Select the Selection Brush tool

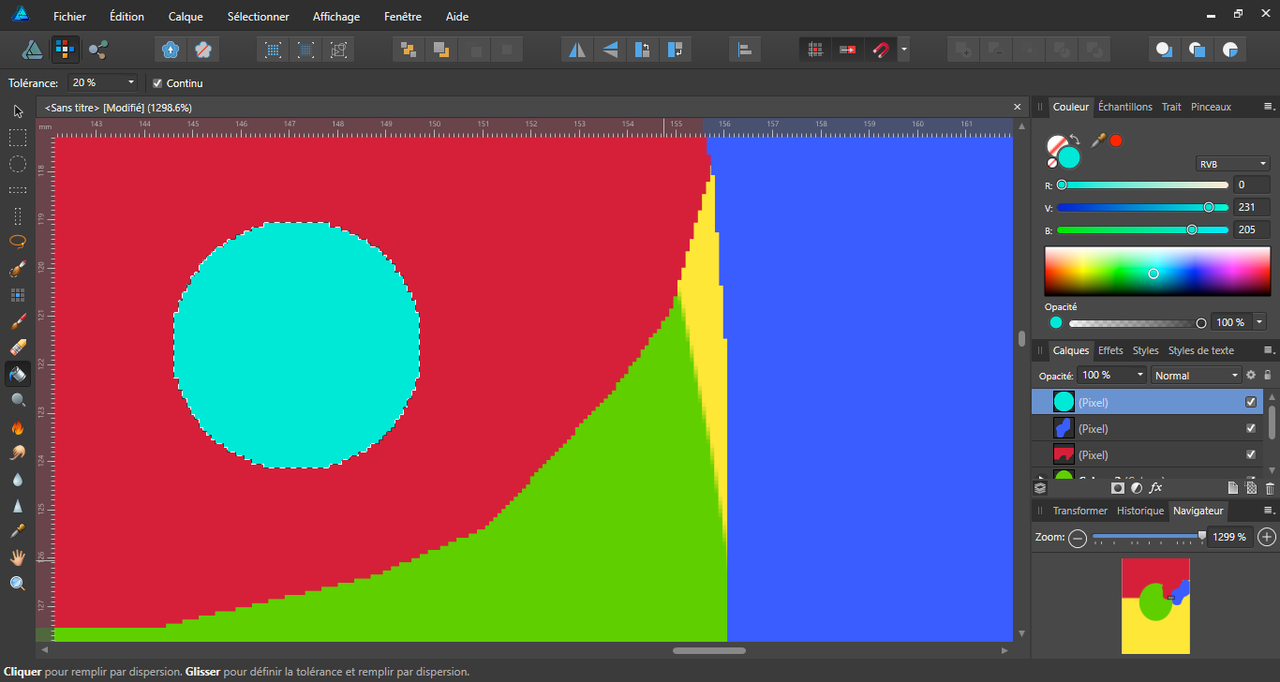click(17, 269)
